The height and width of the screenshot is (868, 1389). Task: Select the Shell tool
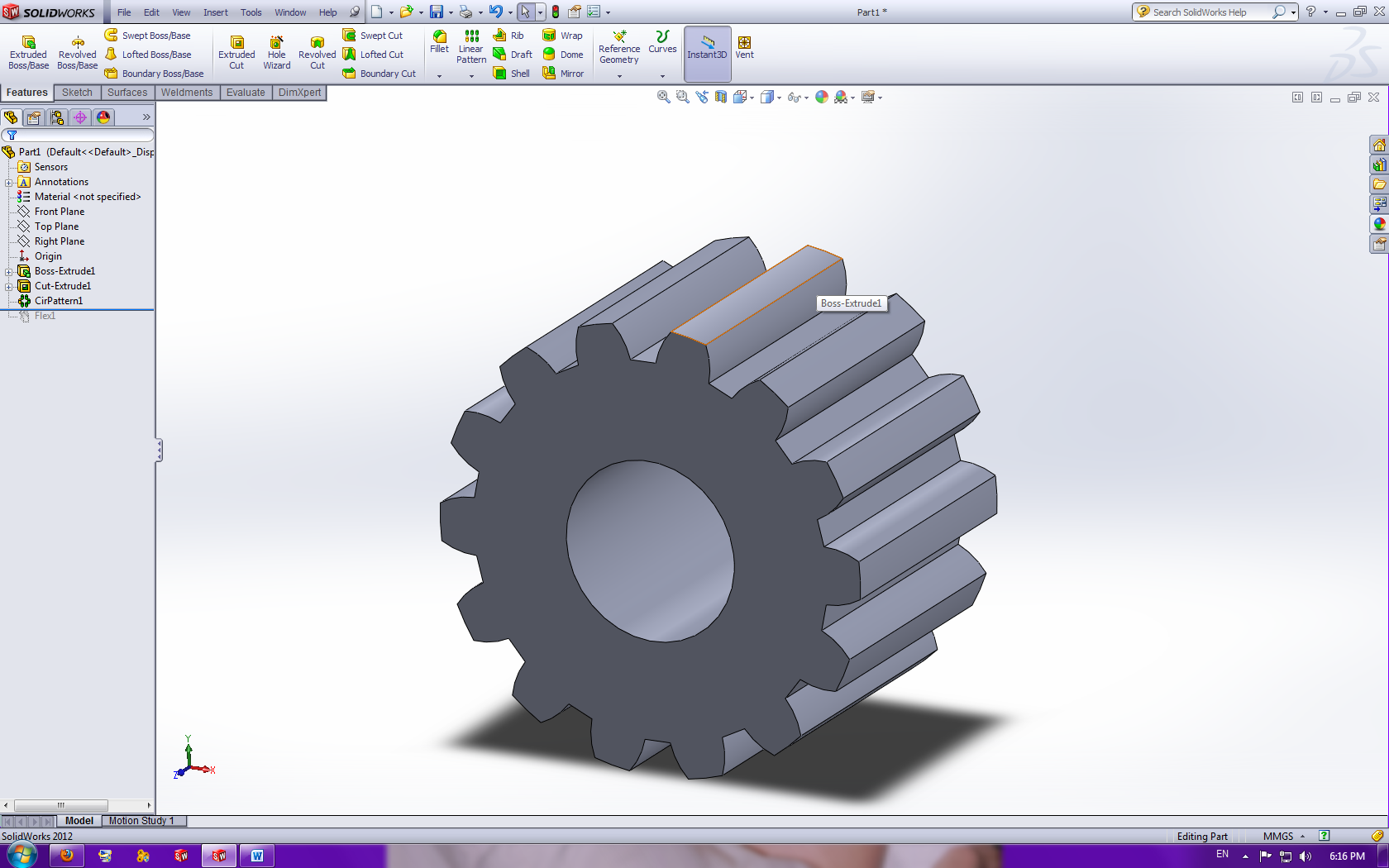coord(511,74)
